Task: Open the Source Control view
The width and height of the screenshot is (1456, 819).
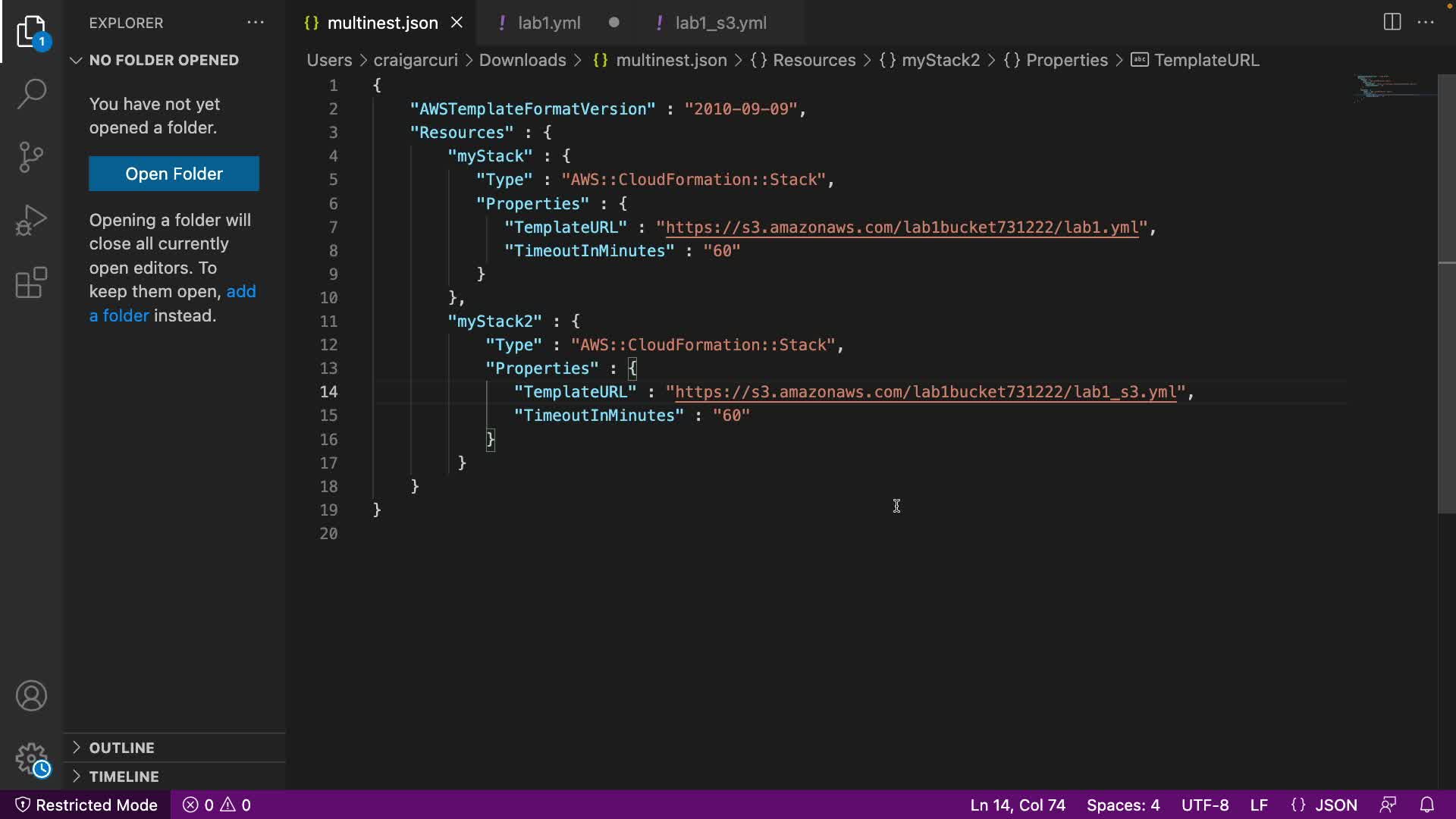Action: [31, 157]
